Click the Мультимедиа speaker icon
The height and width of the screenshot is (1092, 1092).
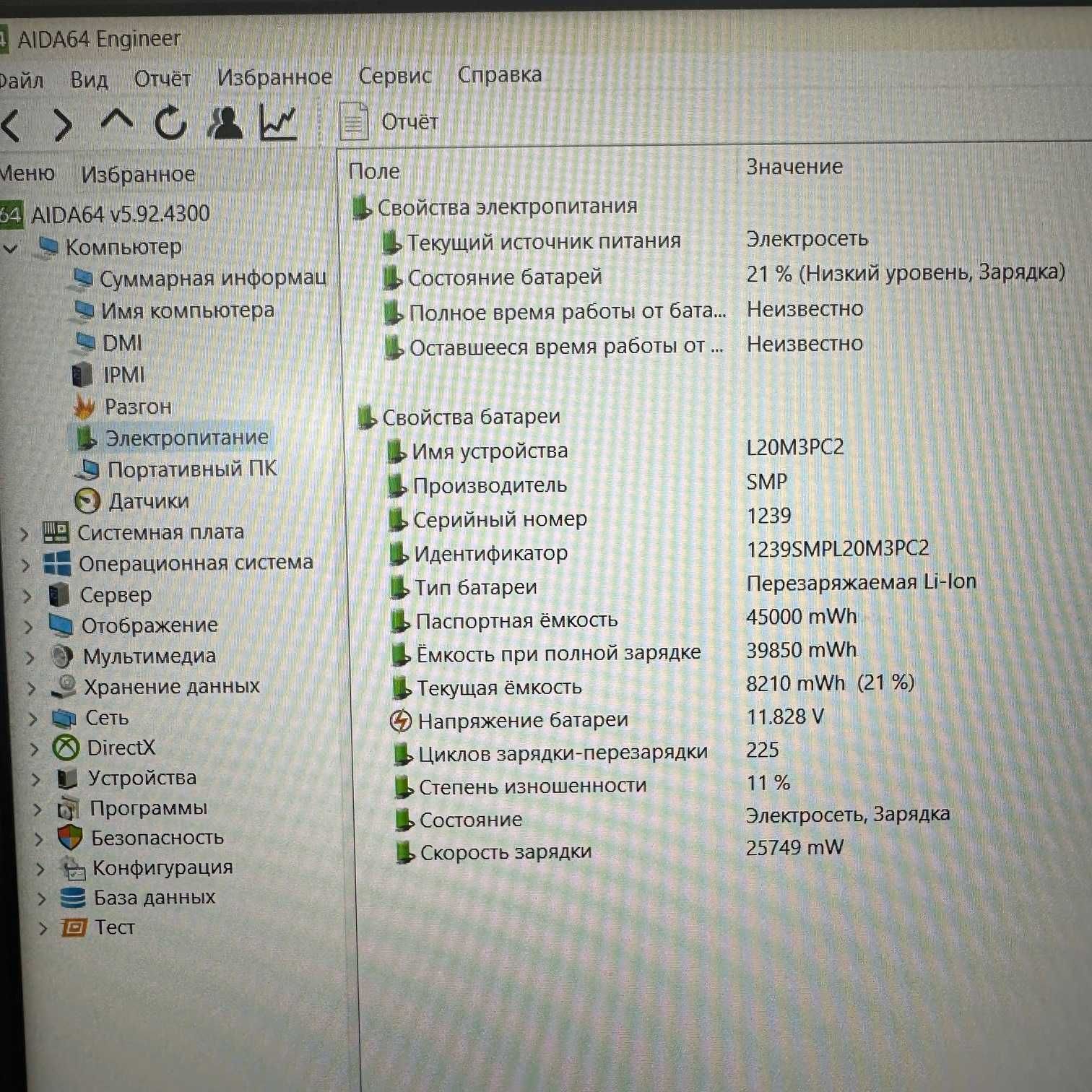coord(62,656)
